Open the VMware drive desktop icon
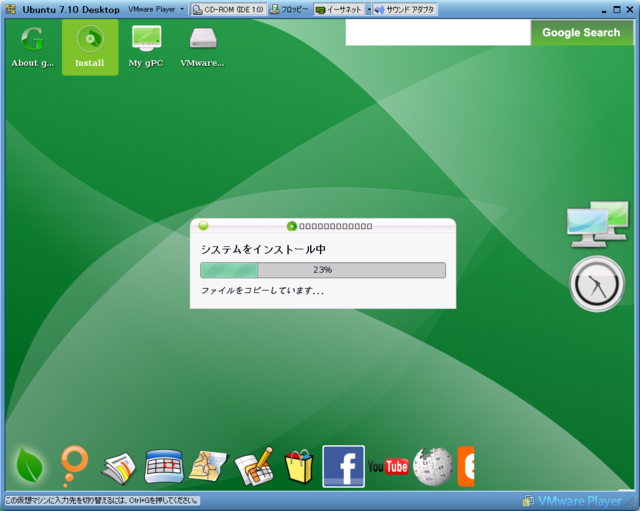 tap(202, 47)
